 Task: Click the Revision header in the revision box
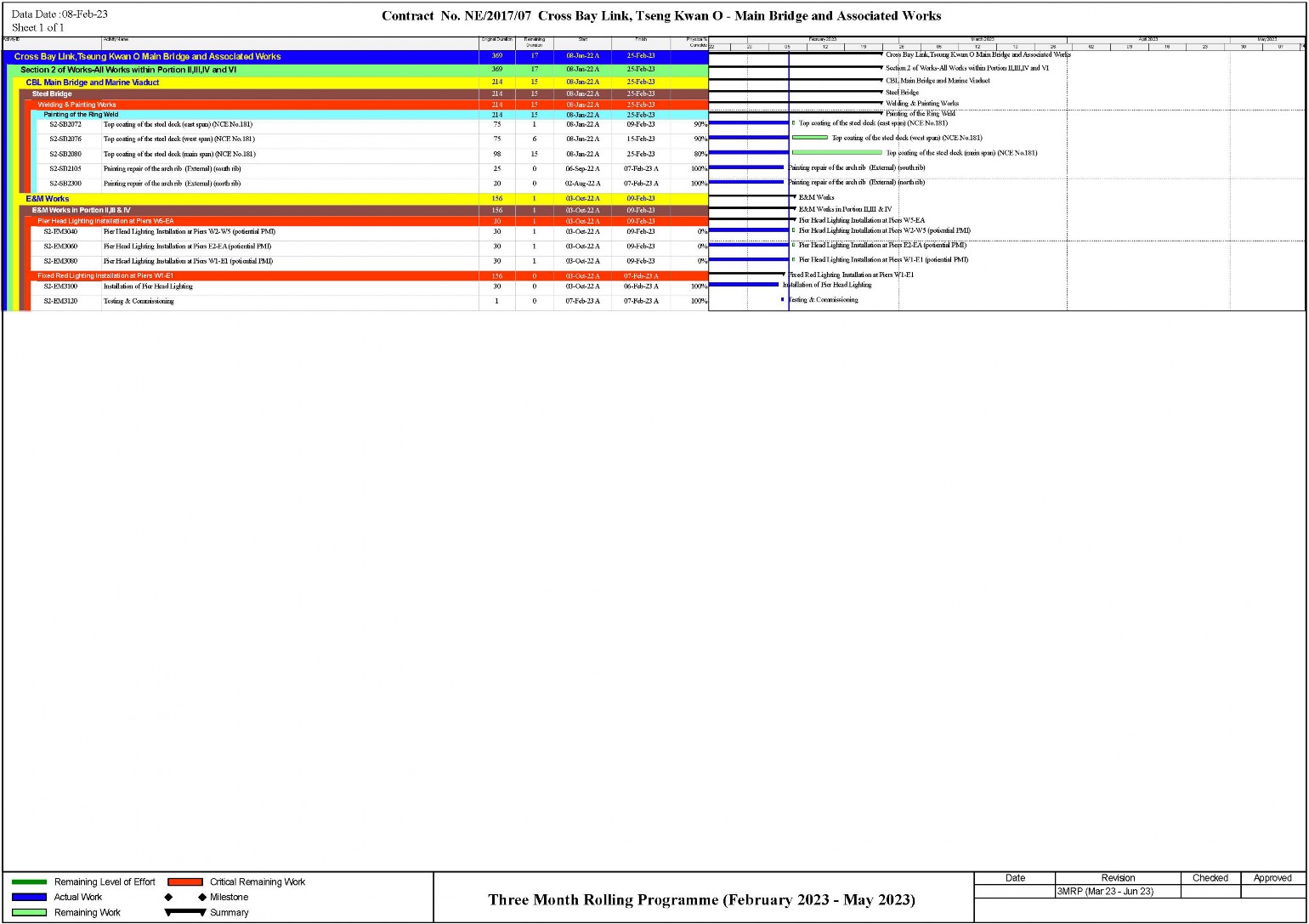(1118, 878)
